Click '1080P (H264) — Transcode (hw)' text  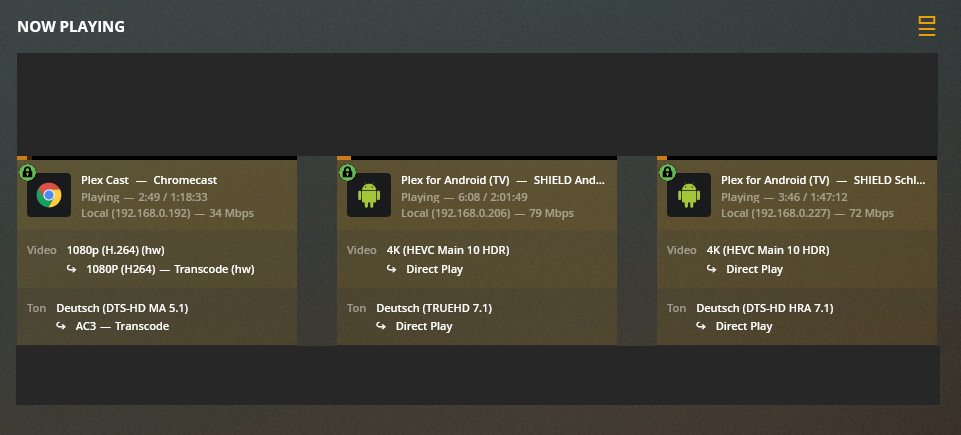point(170,269)
